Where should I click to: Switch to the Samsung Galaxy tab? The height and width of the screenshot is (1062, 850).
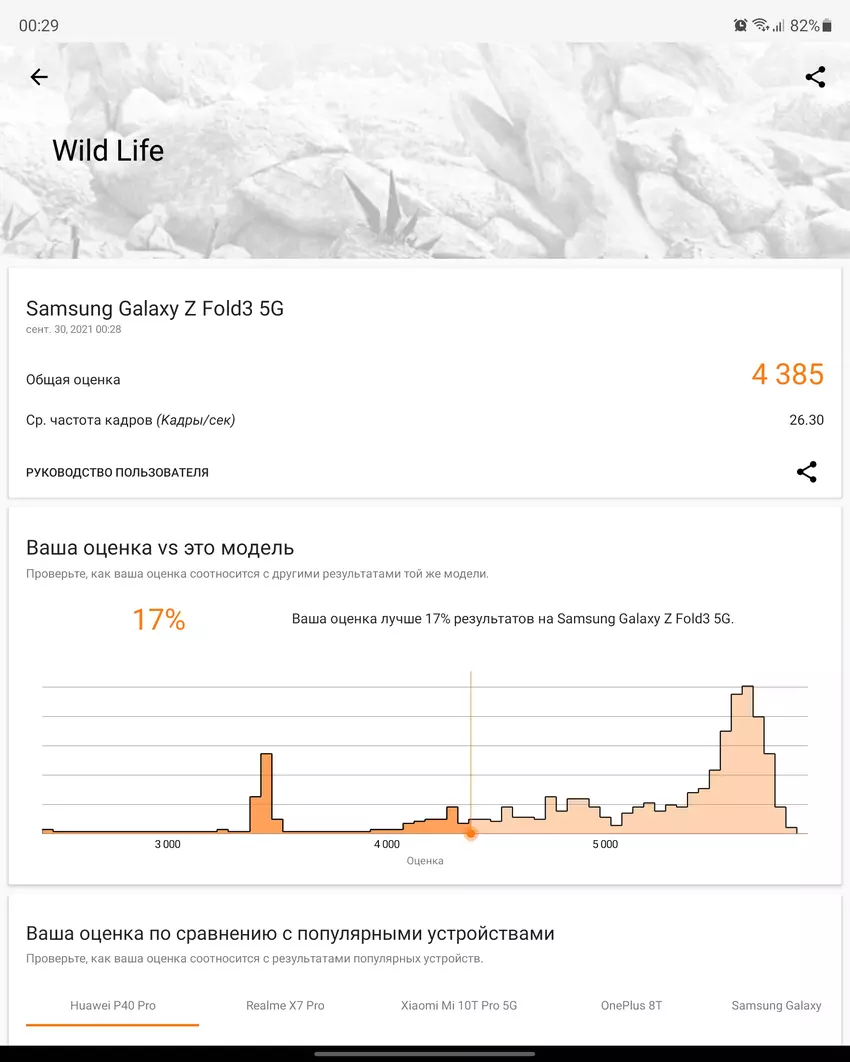[x=776, y=1005]
